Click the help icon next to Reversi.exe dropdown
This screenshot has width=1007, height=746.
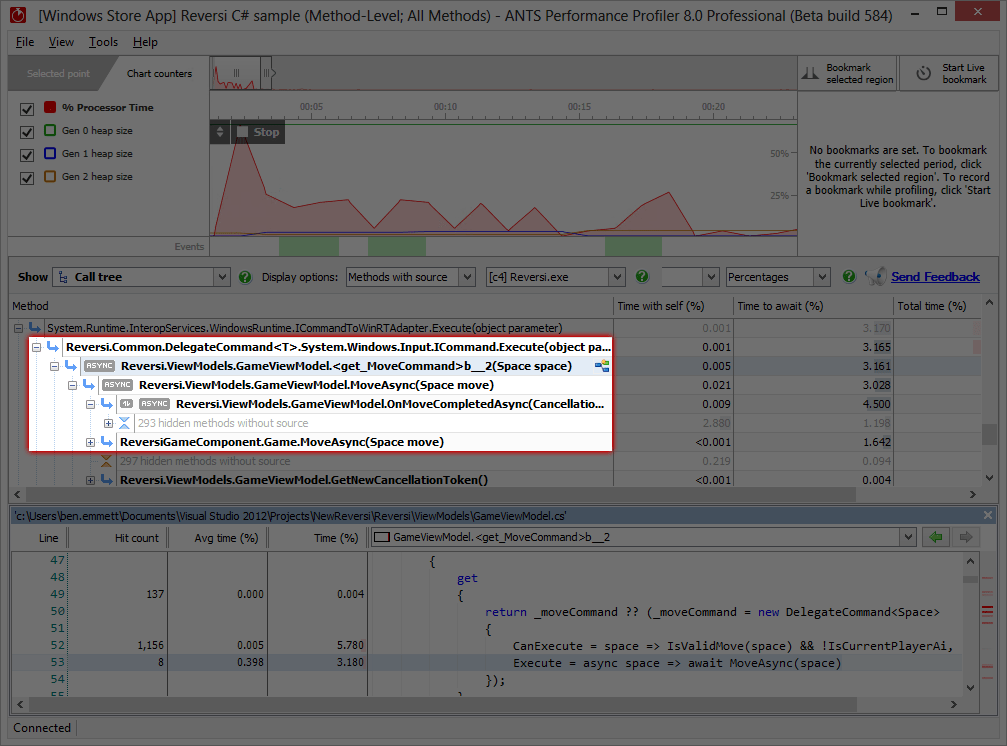pyautogui.click(x=642, y=277)
